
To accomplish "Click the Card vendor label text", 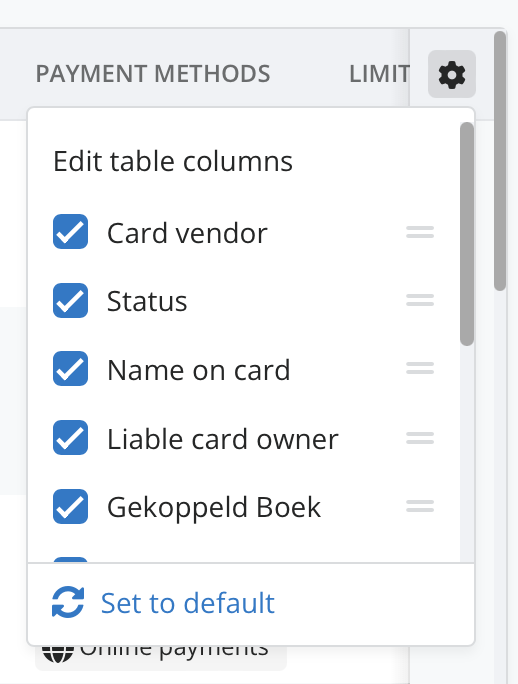I will [x=187, y=233].
